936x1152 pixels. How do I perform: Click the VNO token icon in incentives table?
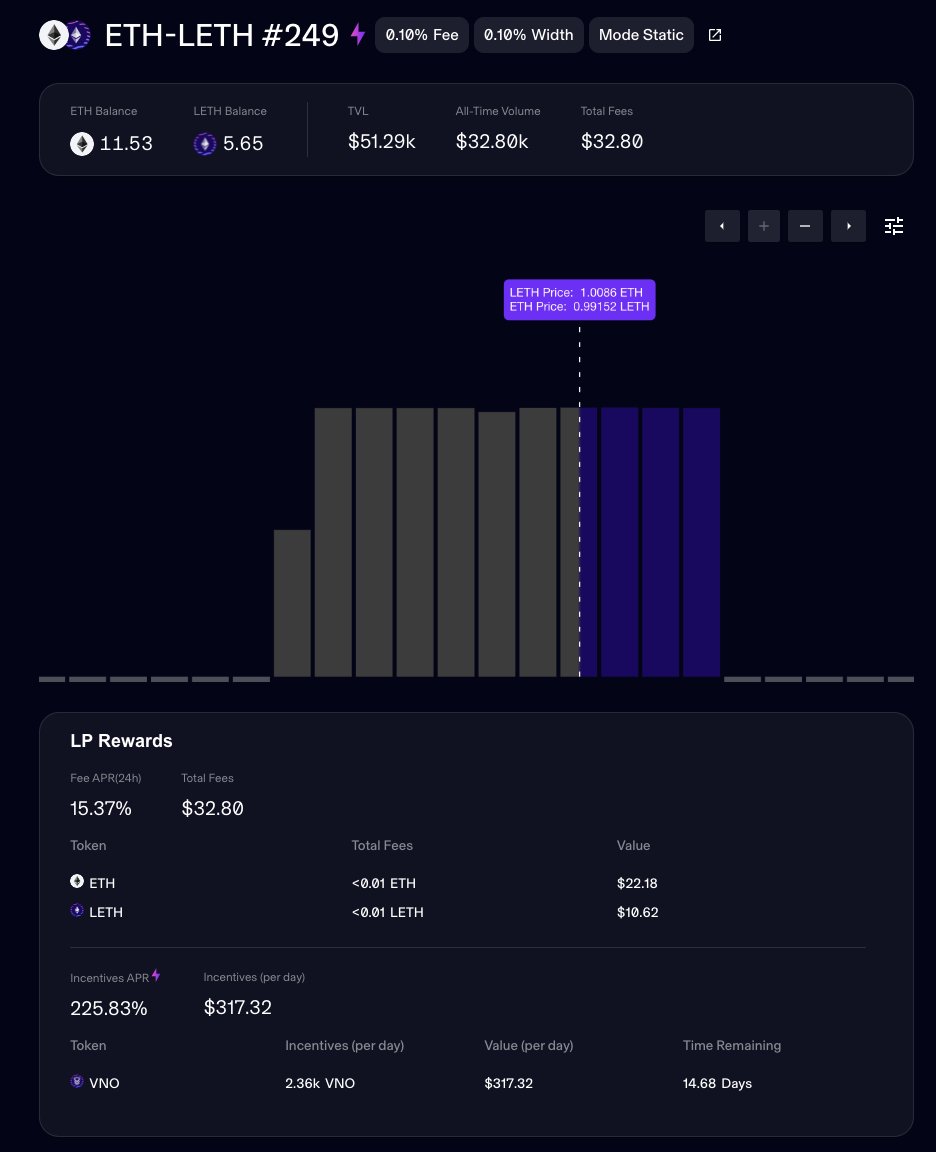76,1081
